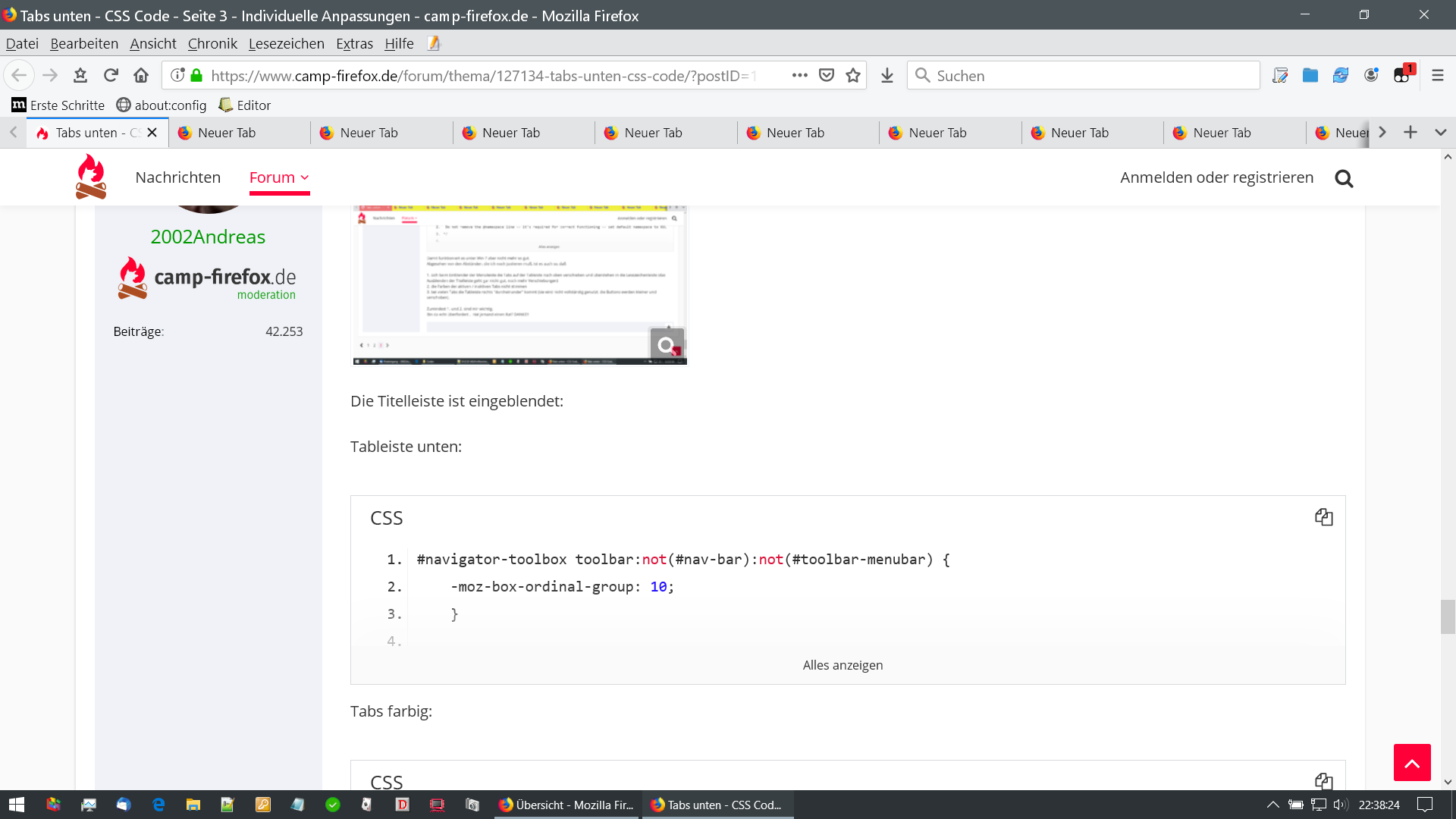This screenshot has height=819, width=1456.
Task: Go to the browser home page
Action: click(x=141, y=75)
